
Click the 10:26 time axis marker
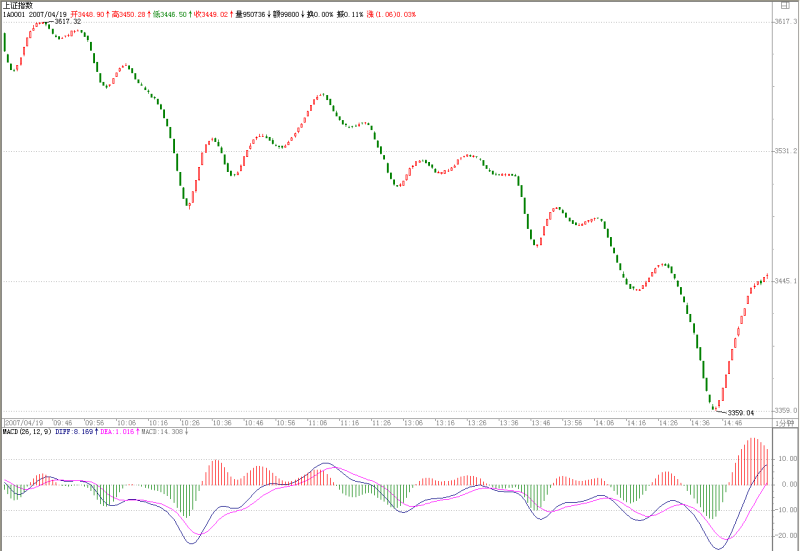[190, 423]
